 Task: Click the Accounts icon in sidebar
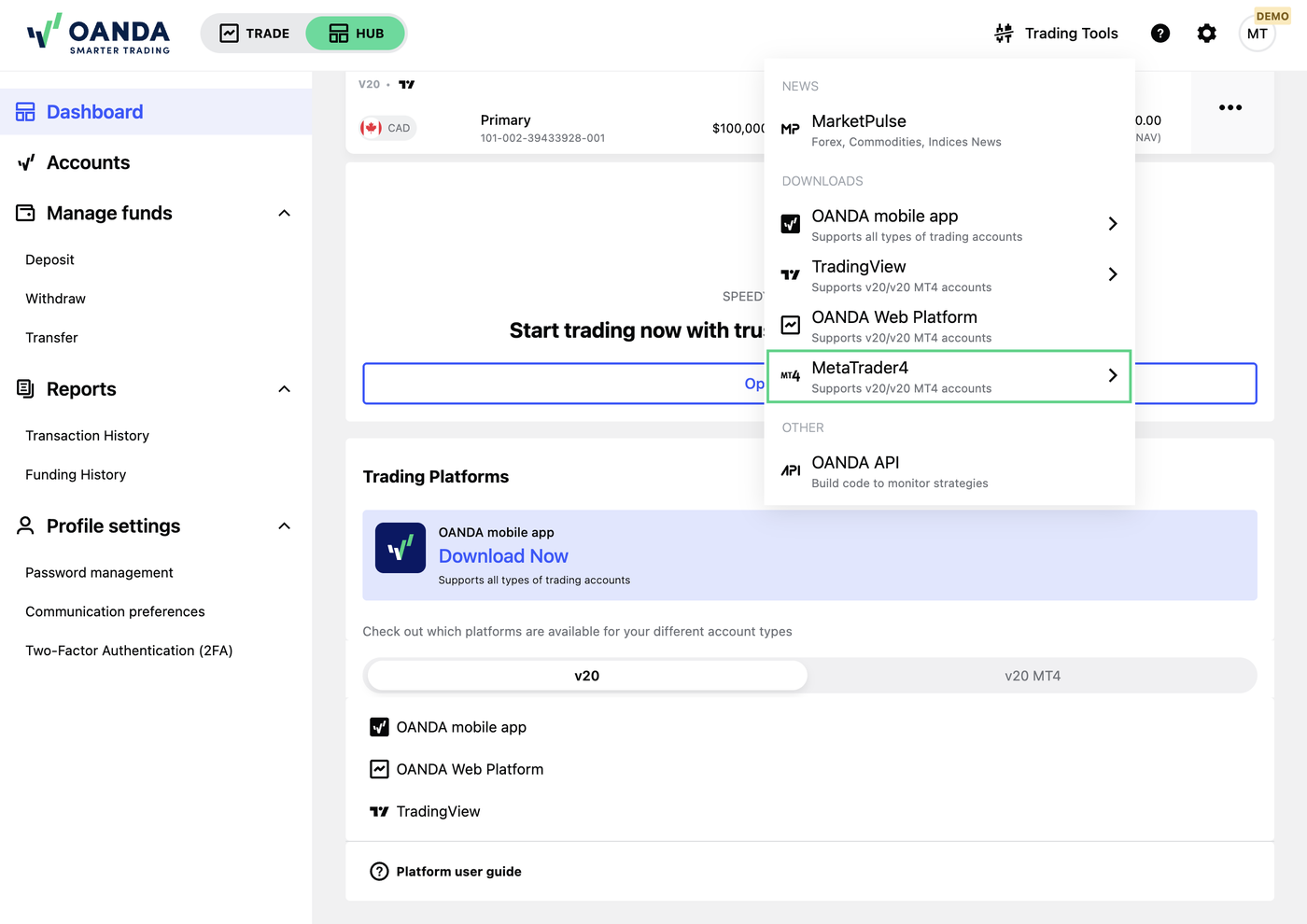[x=26, y=162]
